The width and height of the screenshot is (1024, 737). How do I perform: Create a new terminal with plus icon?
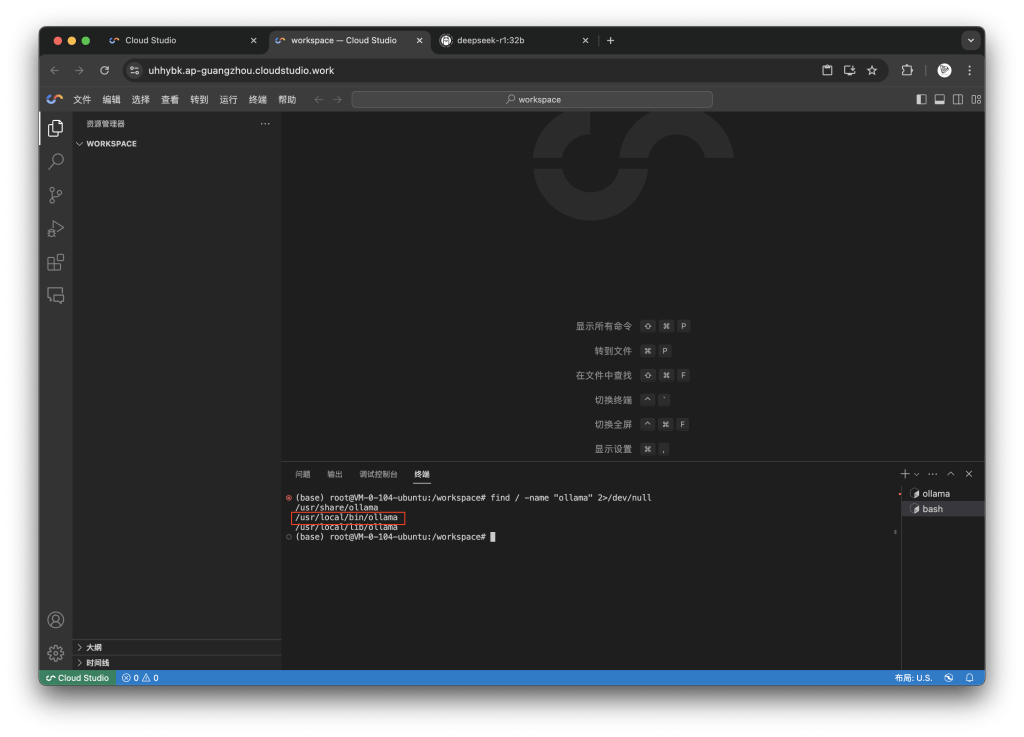pos(904,474)
